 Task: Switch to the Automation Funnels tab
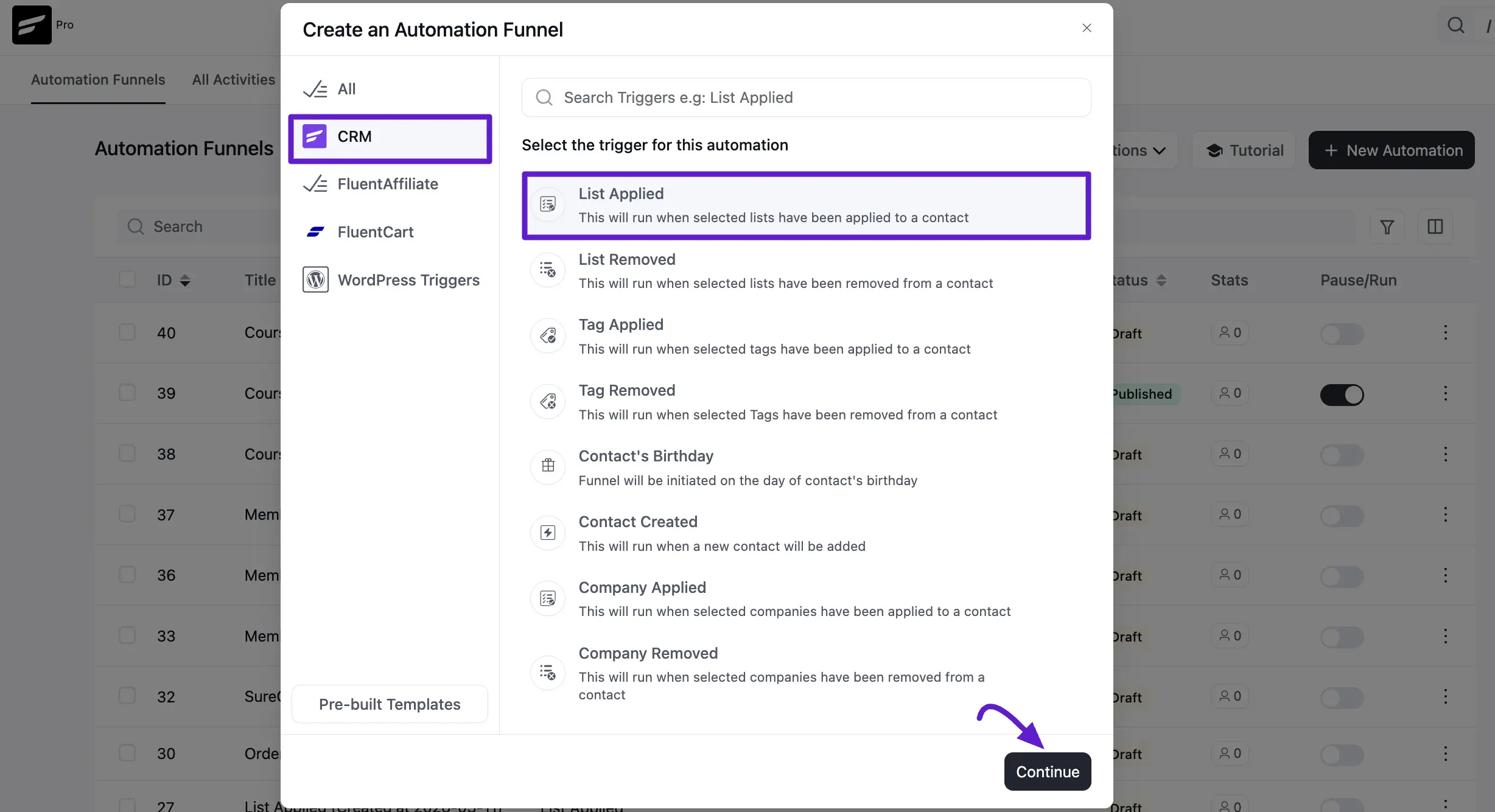click(98, 80)
